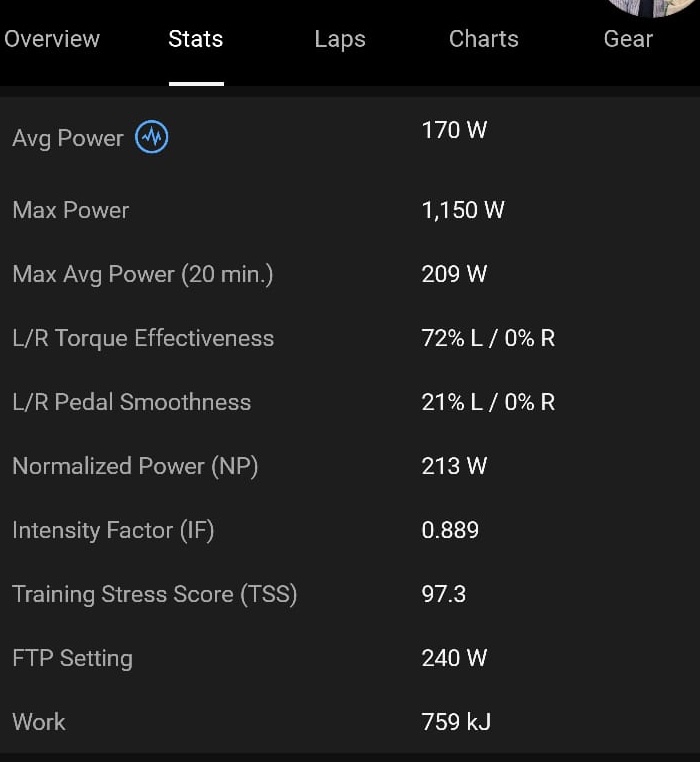Select the Normalized Power (NP) label
700x762 pixels.
click(x=135, y=467)
